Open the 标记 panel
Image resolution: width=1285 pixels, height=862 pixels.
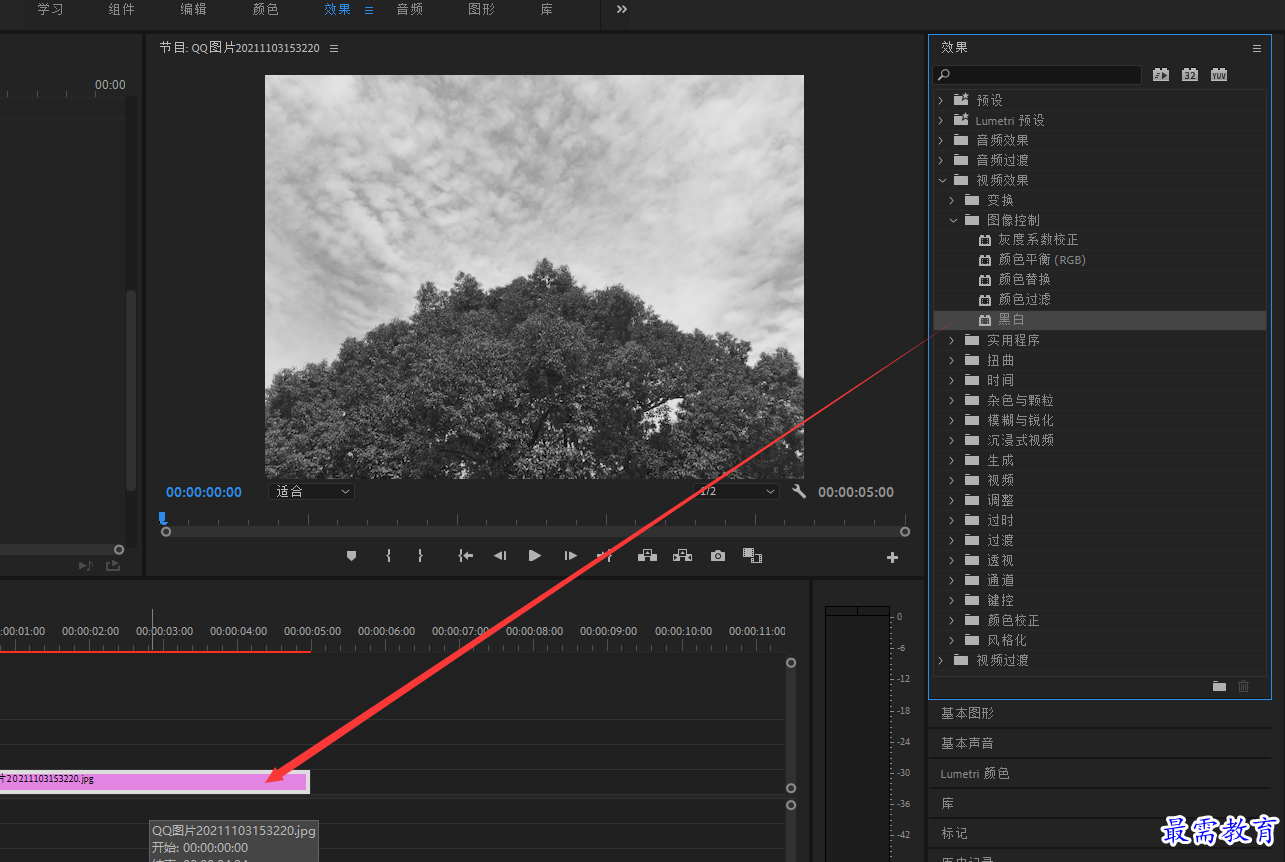click(x=955, y=833)
